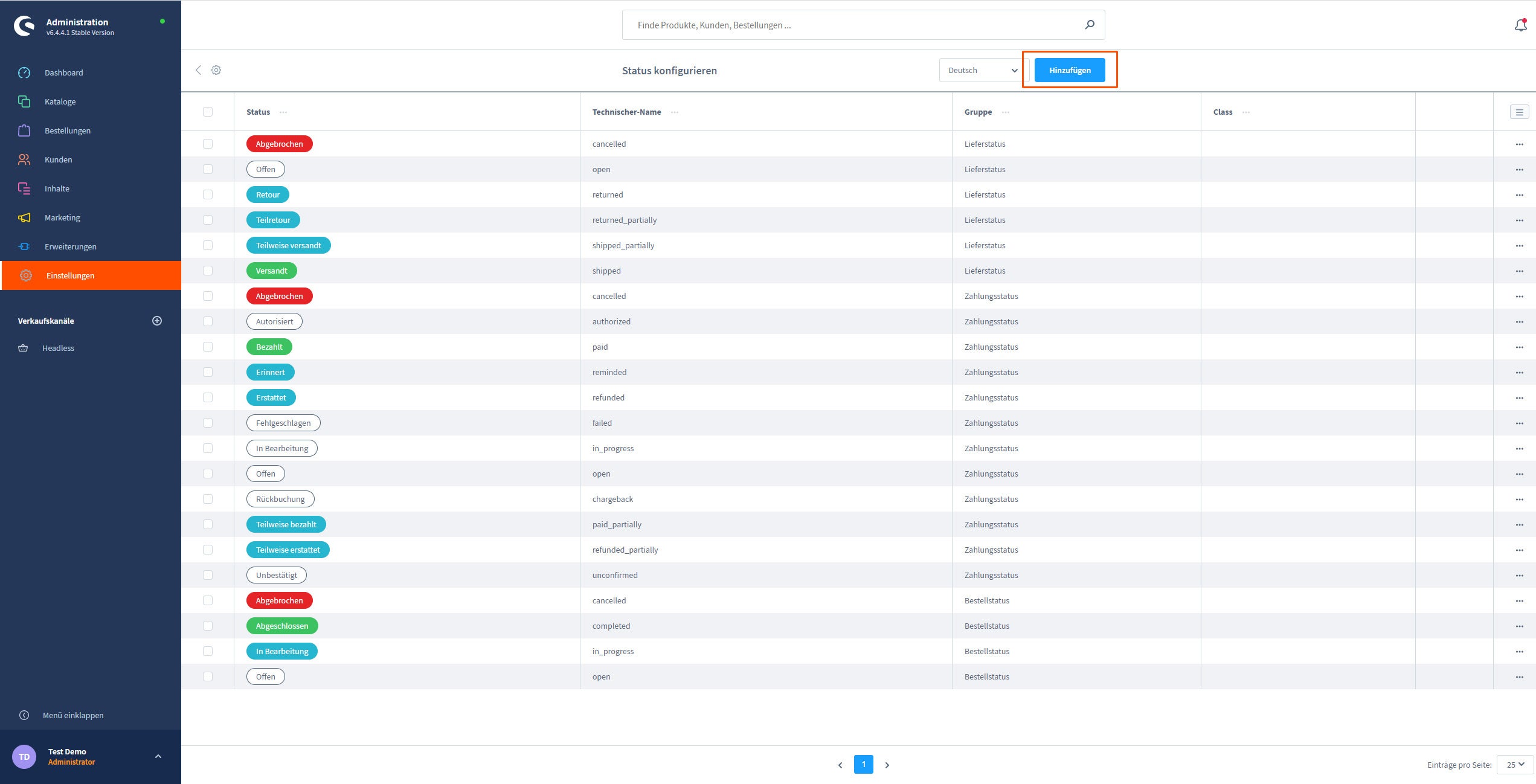This screenshot has height=784, width=1536.
Task: Open Bestellungen menu item
Action: [x=67, y=130]
